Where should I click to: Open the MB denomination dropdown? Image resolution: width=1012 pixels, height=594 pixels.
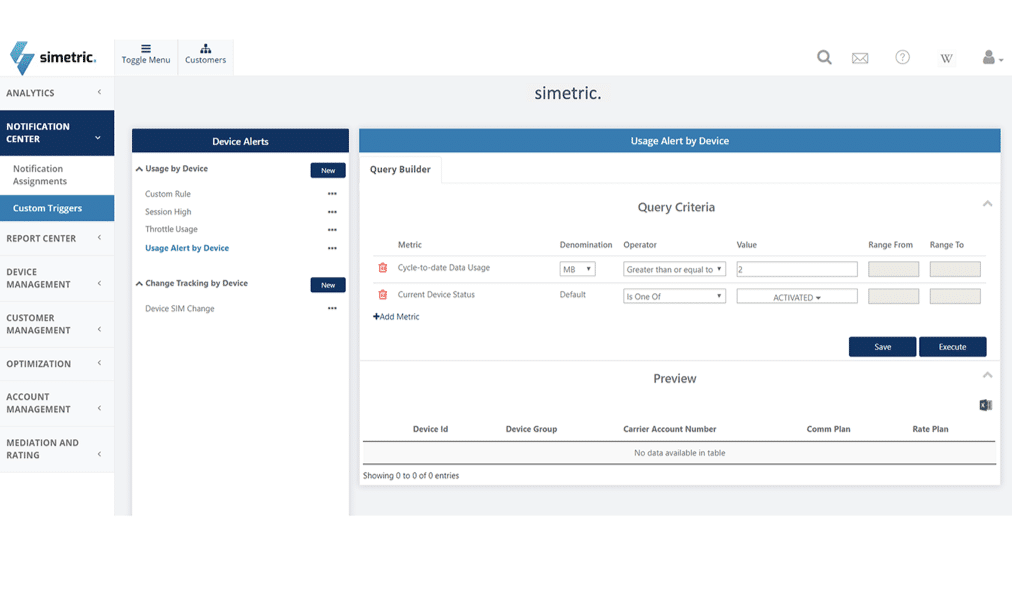(577, 269)
